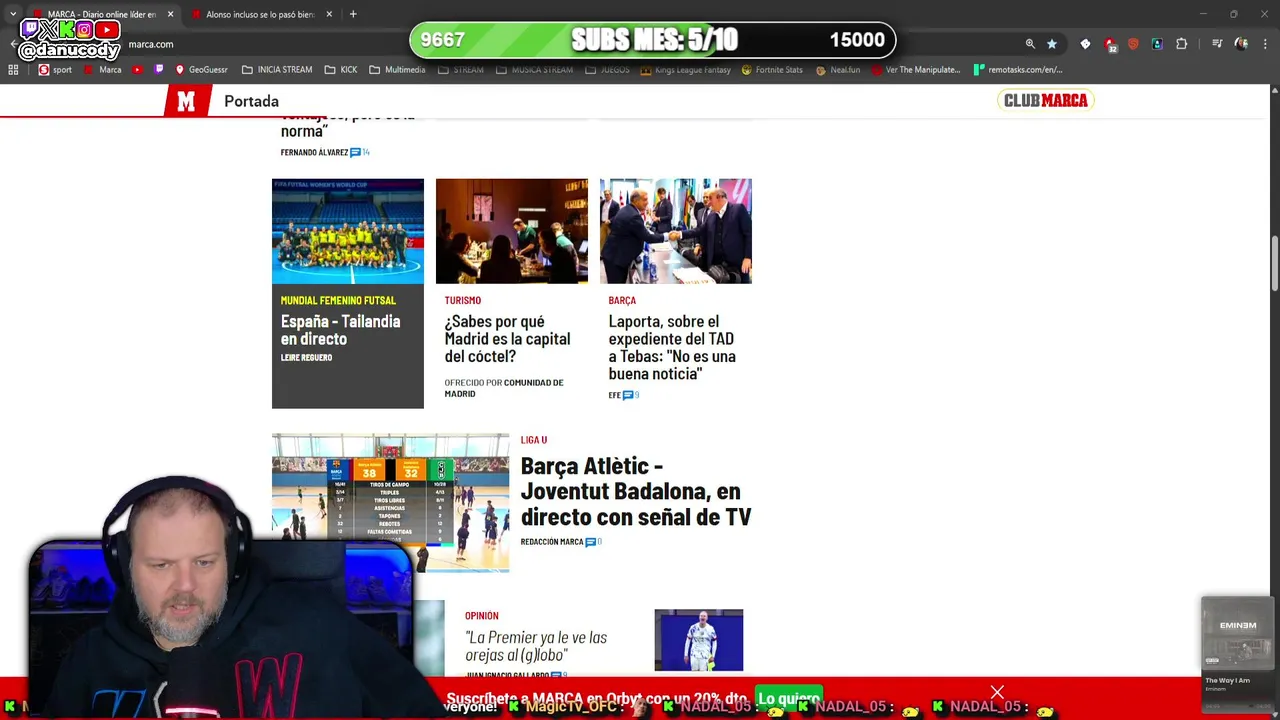Expand the Multimedia bookmark folder
The image size is (1280, 720).
pyautogui.click(x=397, y=70)
